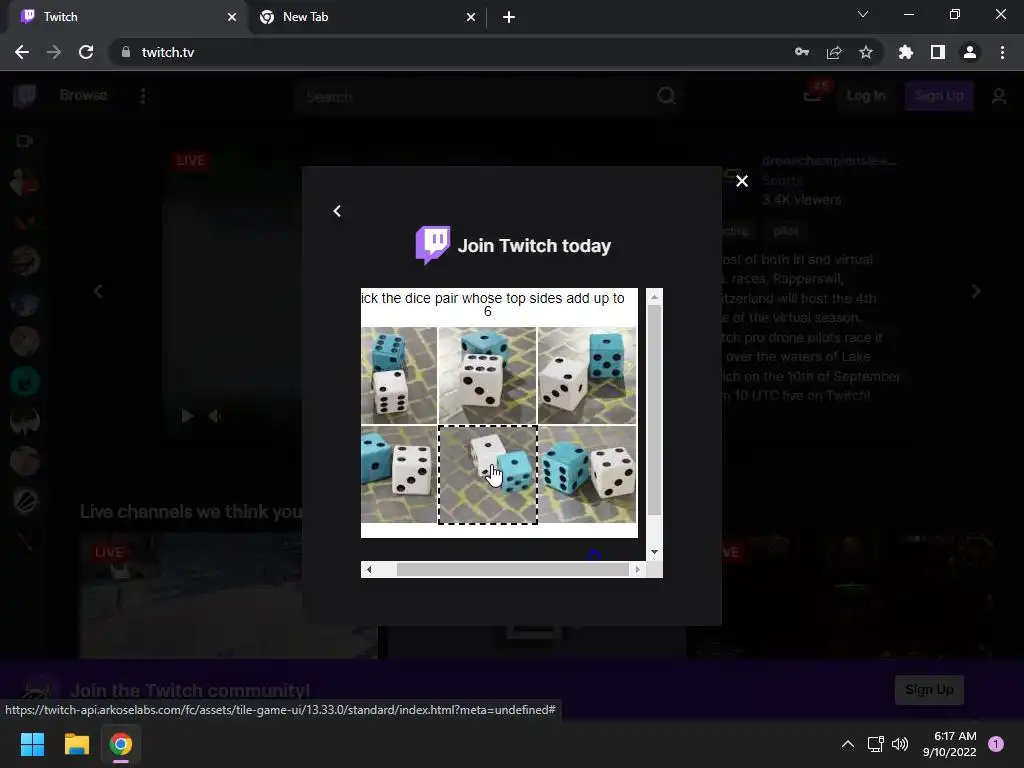
Task: Close the Twitch browser tab
Action: tap(232, 17)
